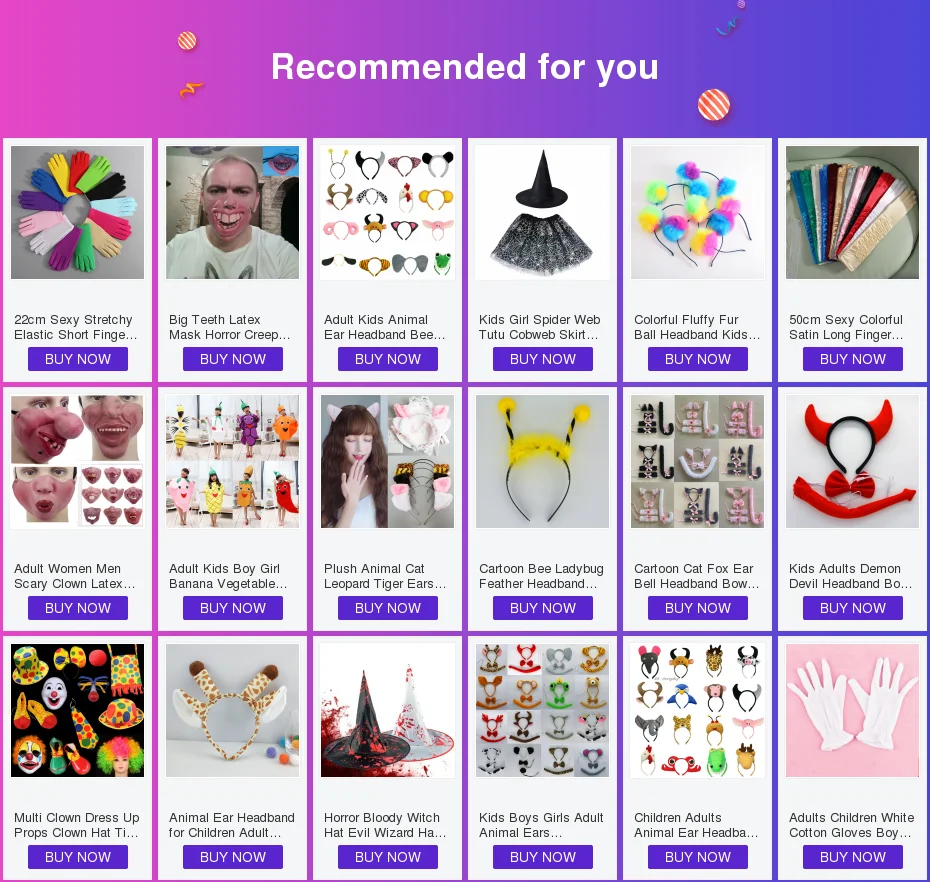Buy the Colorful Fluffy Fur Ball Headband
Viewport: 930px width, 882px height.
[698, 359]
